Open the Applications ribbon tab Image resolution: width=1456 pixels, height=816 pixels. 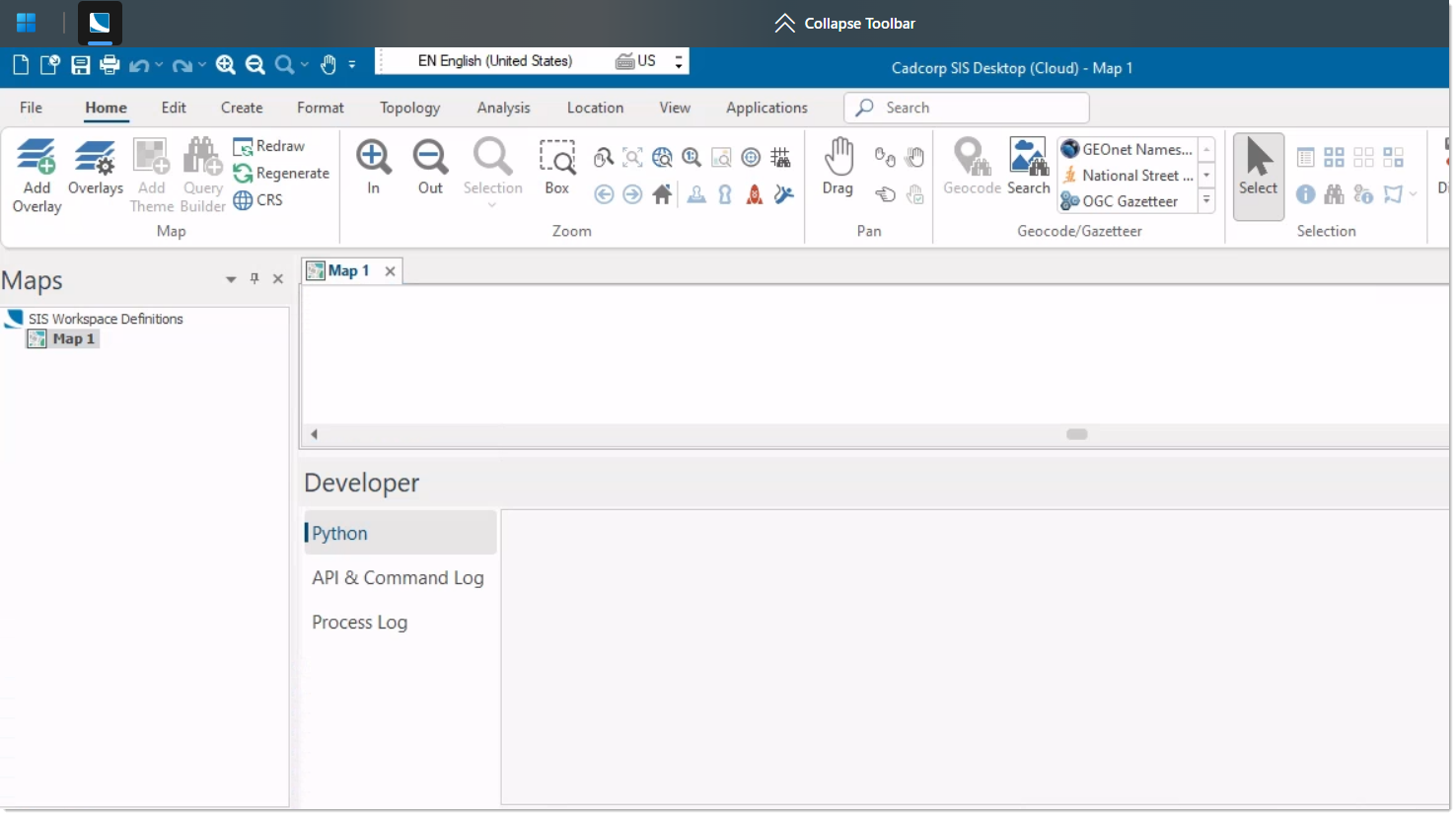pos(766,108)
